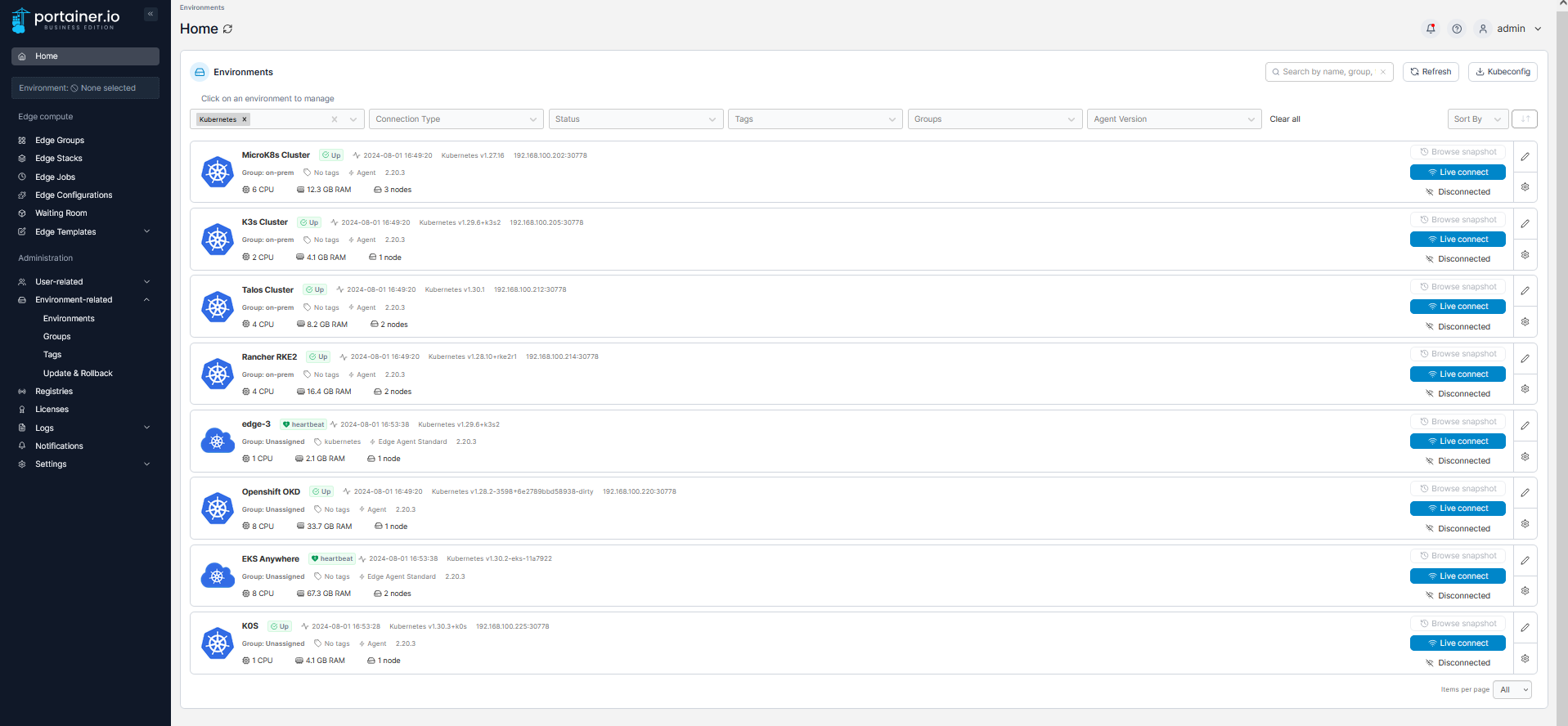The height and width of the screenshot is (726, 1568).
Task: Download the Kubeconfig
Action: (1503, 72)
